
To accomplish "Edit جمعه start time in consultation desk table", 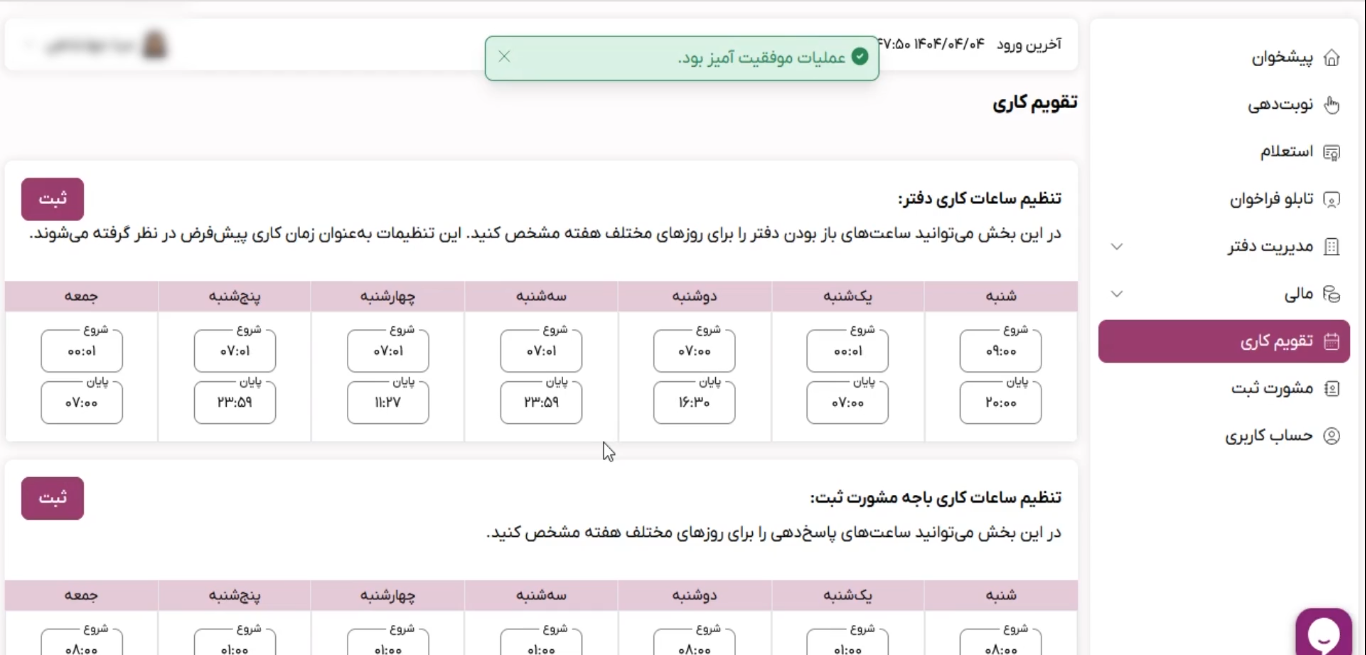I will click(x=82, y=642).
